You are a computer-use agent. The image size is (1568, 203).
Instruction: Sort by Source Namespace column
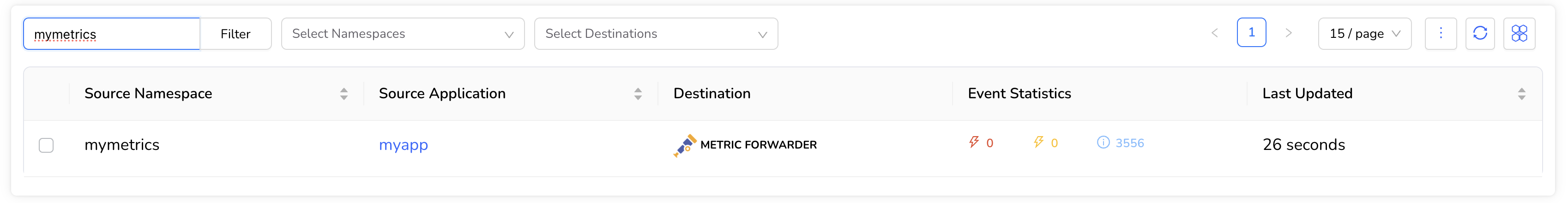pyautogui.click(x=344, y=94)
